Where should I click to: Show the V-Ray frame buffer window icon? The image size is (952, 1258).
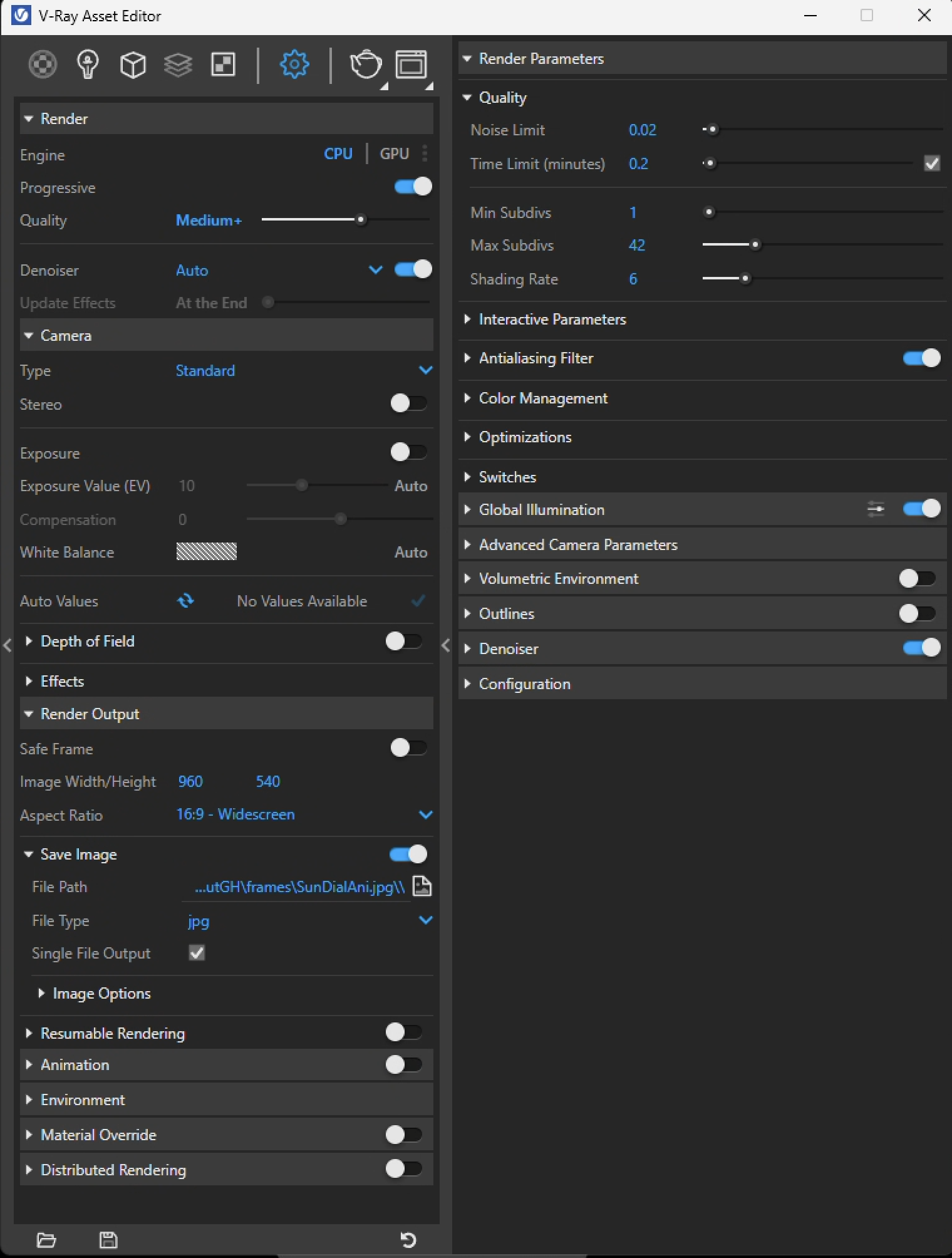coord(411,65)
